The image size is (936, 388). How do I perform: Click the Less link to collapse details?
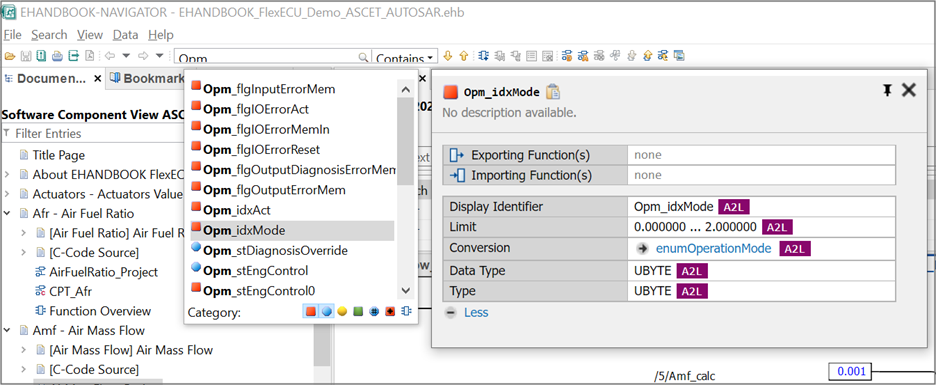pos(476,312)
